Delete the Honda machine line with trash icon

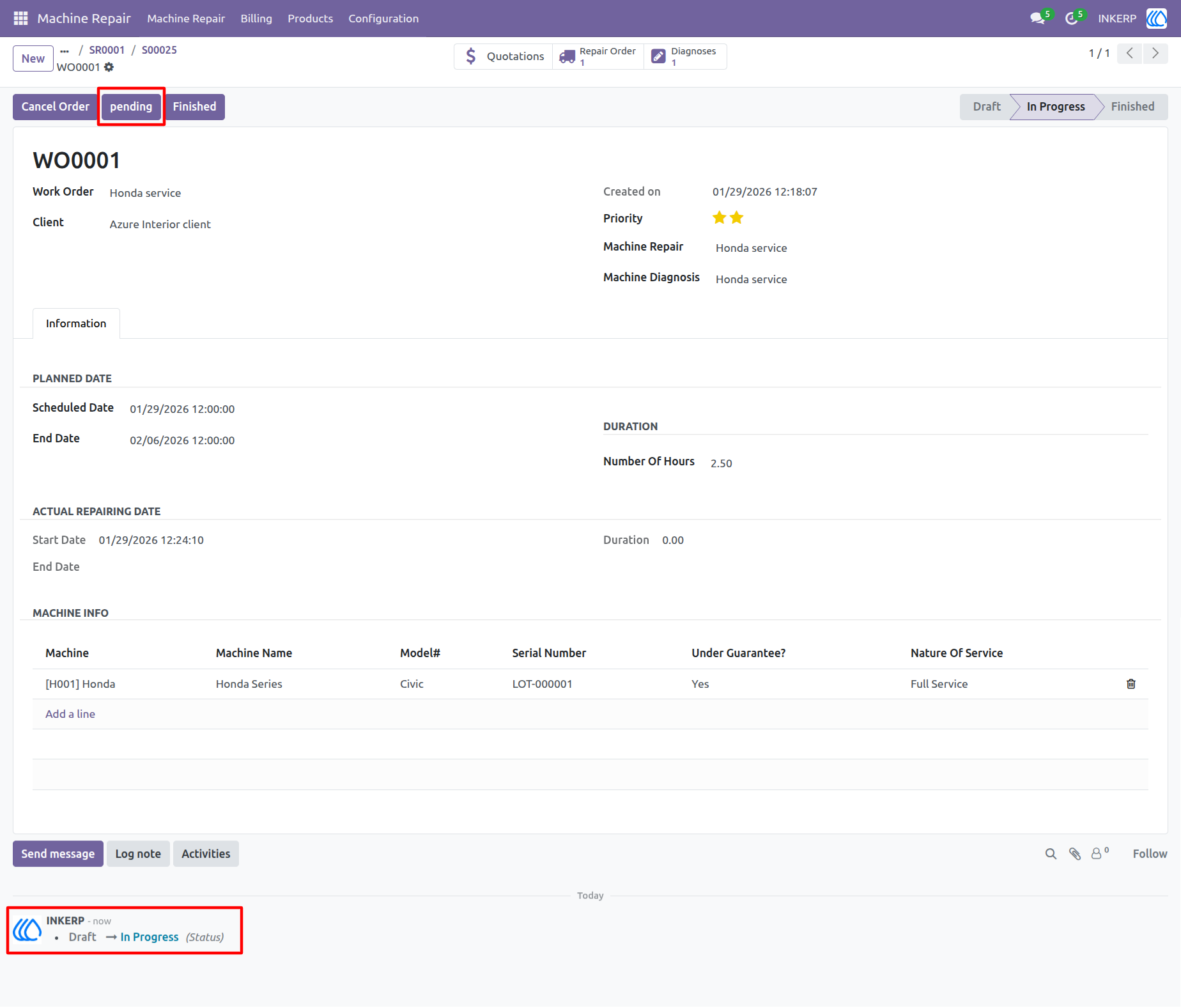tap(1131, 684)
